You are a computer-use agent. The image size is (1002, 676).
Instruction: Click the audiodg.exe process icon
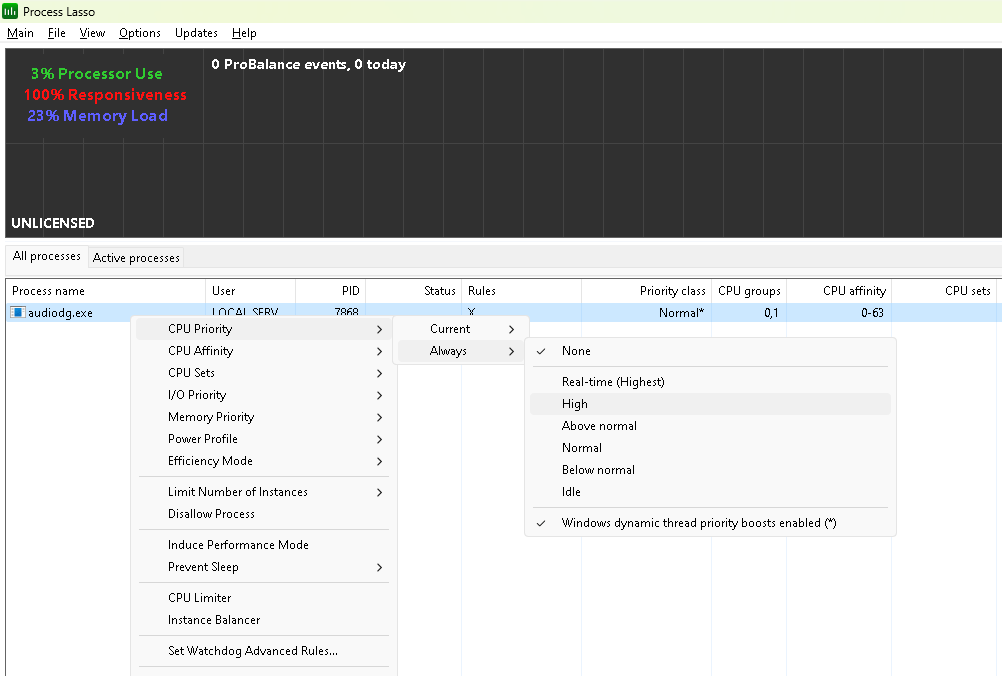coord(17,312)
